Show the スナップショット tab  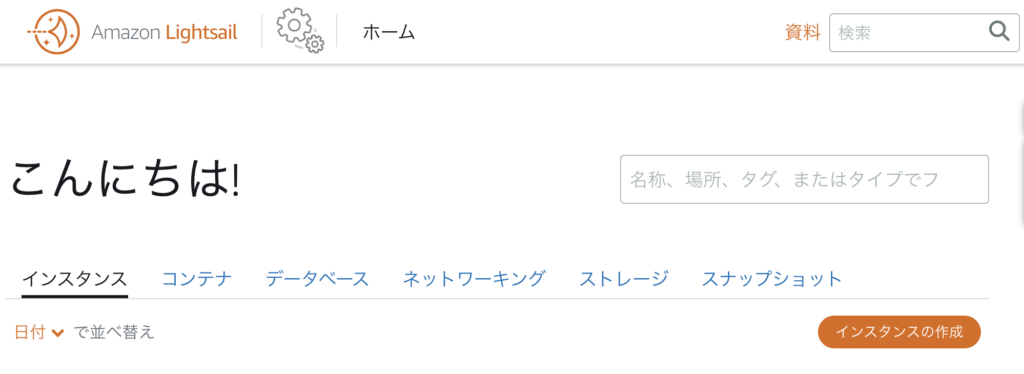pyautogui.click(x=772, y=279)
